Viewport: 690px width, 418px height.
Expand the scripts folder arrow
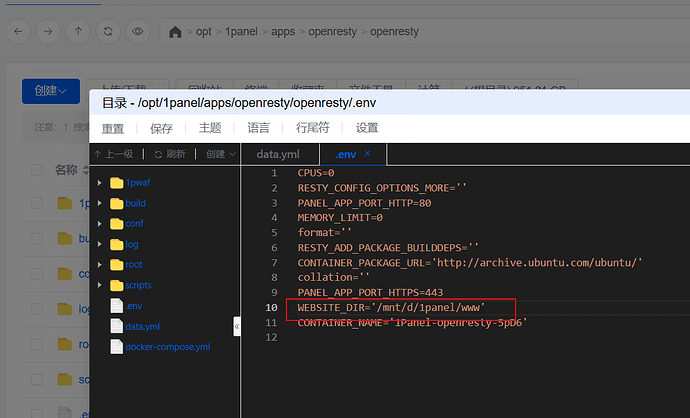[x=99, y=285]
